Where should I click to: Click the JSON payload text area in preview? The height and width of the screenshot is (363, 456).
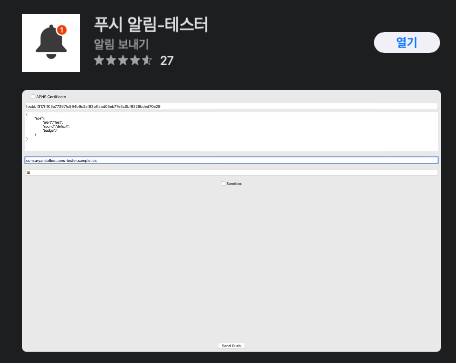[231, 131]
